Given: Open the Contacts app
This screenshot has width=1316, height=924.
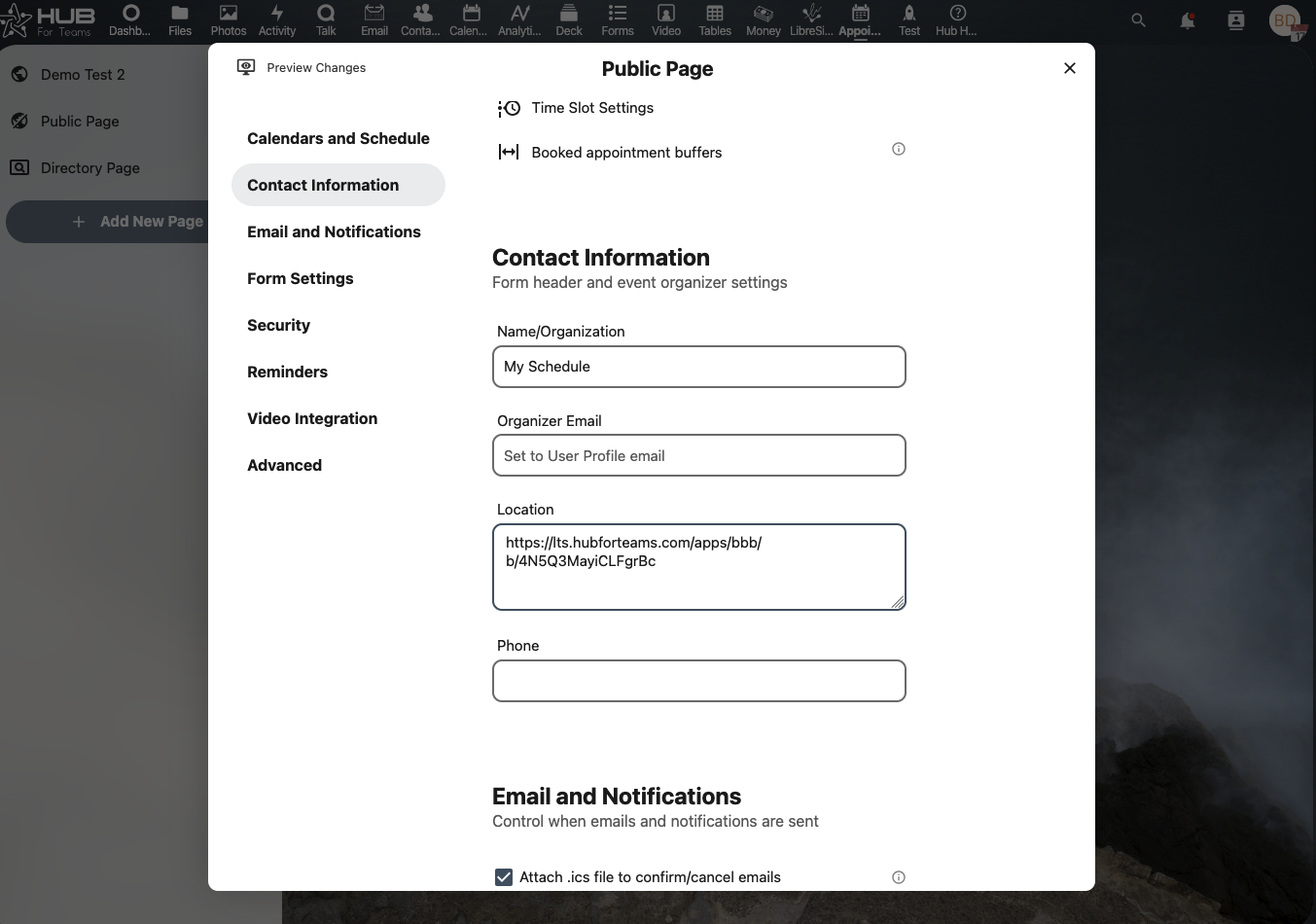Looking at the screenshot, I should 421,20.
